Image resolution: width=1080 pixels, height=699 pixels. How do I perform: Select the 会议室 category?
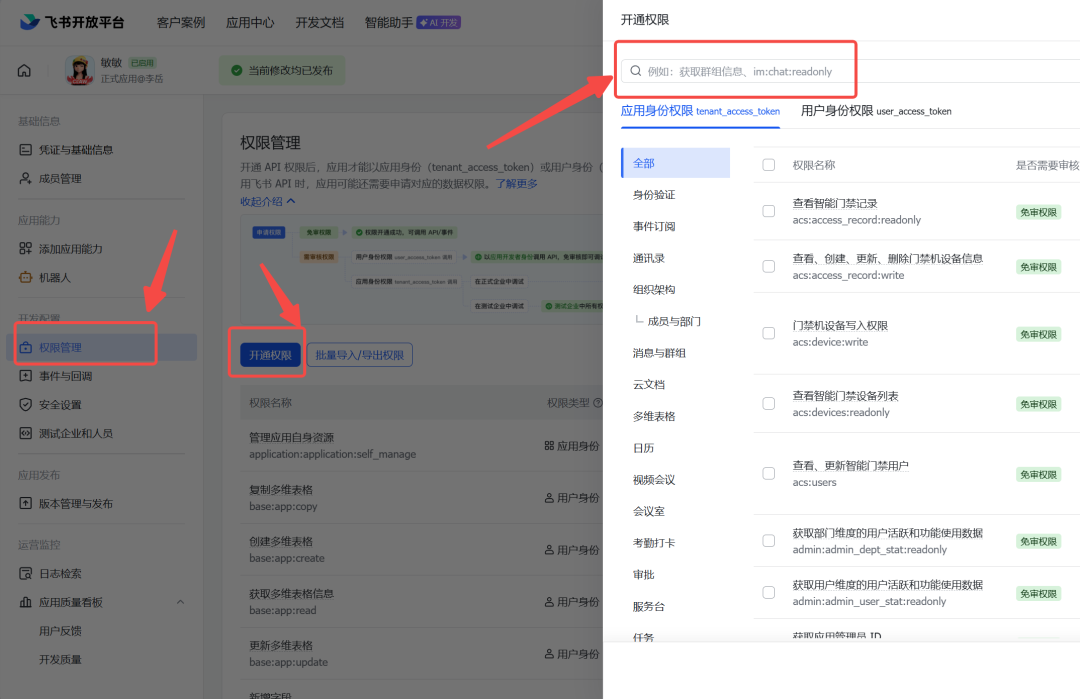(x=649, y=512)
